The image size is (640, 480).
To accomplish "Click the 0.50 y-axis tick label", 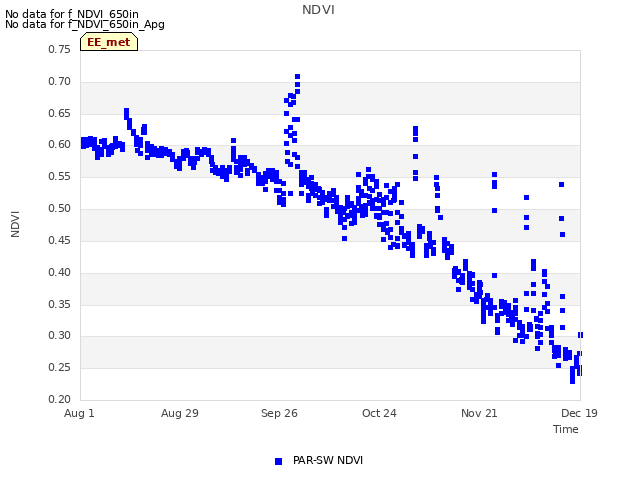I will click(60, 208).
